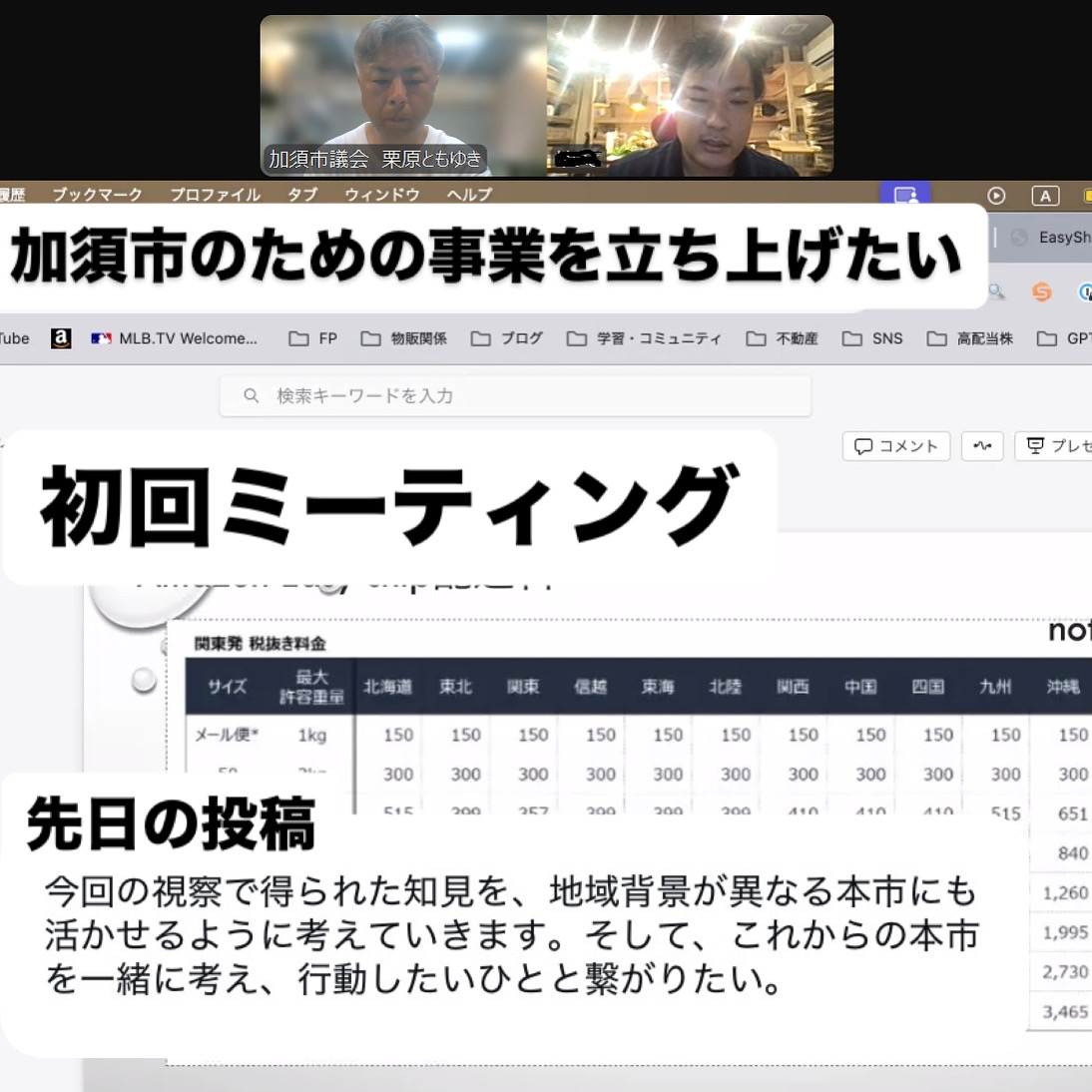This screenshot has width=1092, height=1092.
Task: Open the ヘルプ menu
Action: coord(469,195)
